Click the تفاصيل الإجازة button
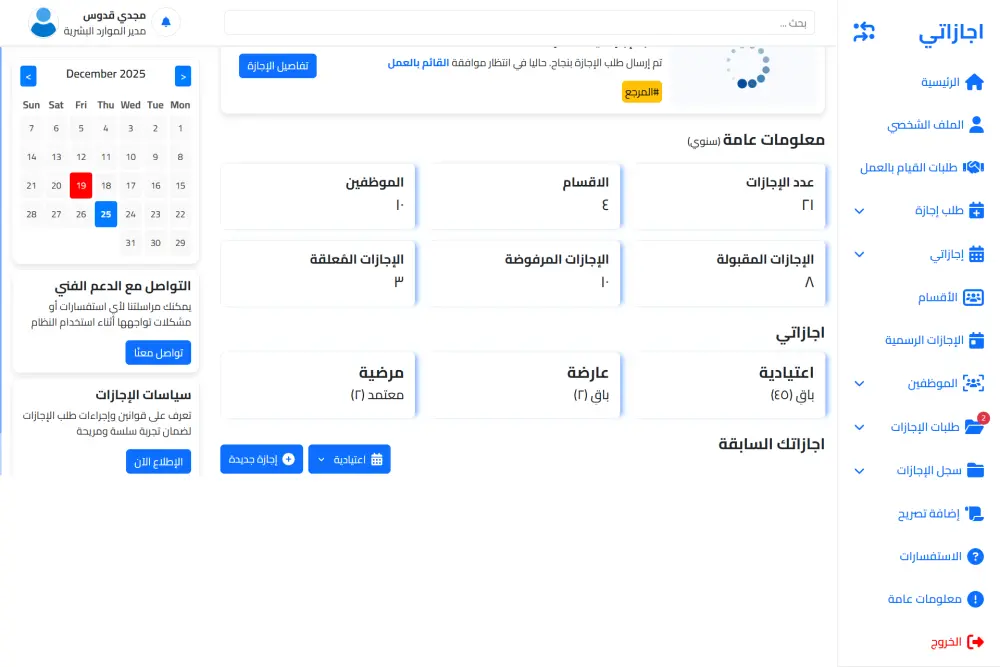Image resolution: width=1000 pixels, height=667 pixels. [278, 65]
